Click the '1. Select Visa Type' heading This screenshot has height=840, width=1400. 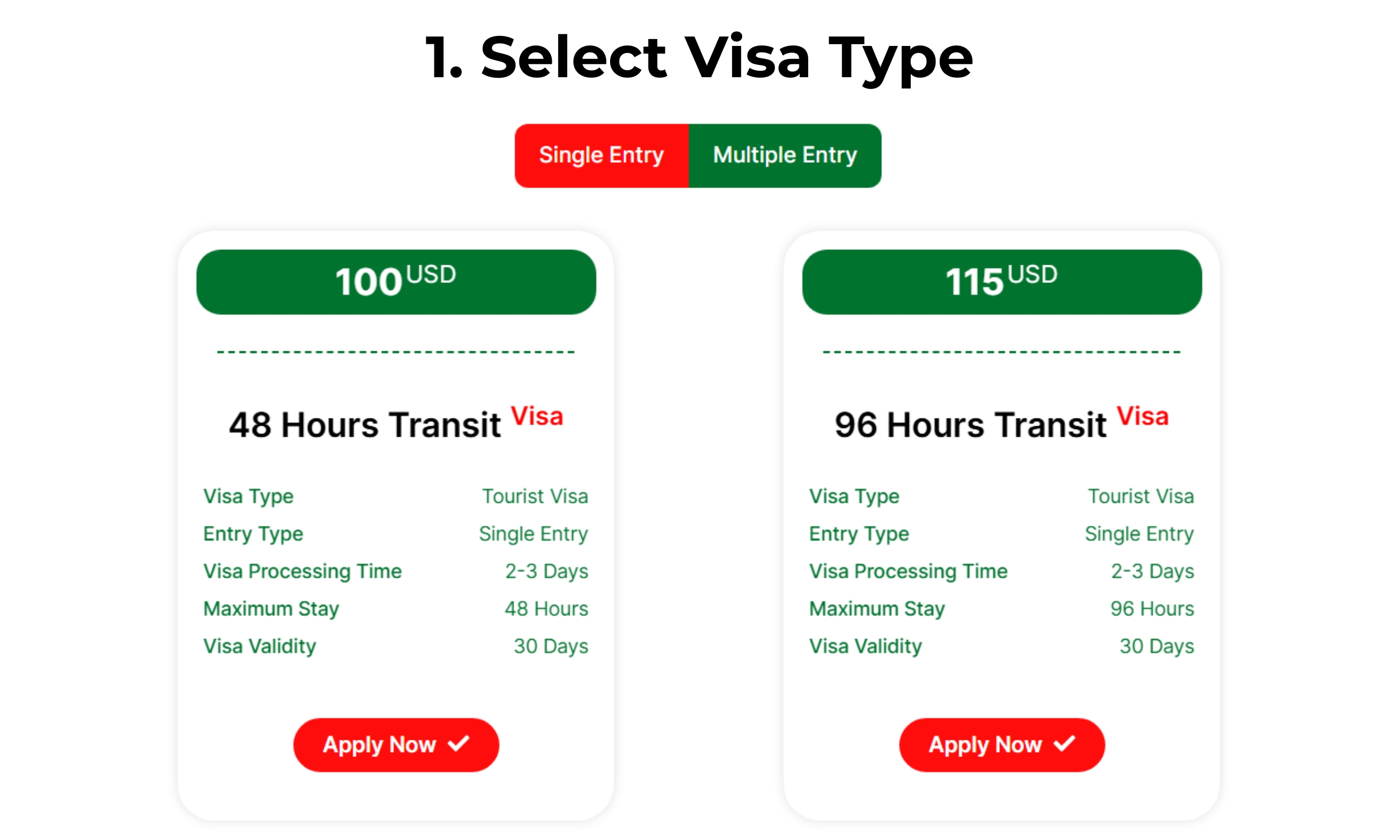click(x=699, y=57)
